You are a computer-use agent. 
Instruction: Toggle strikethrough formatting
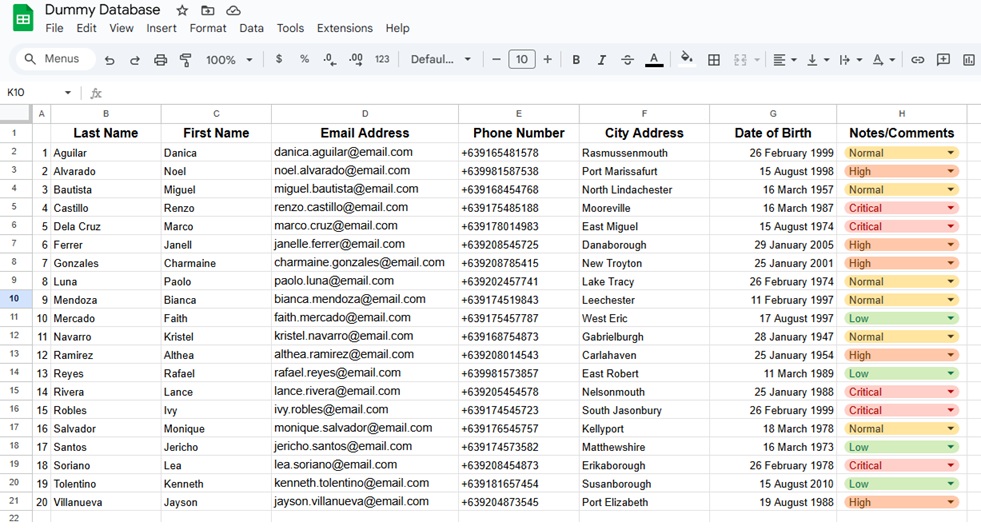tap(628, 60)
